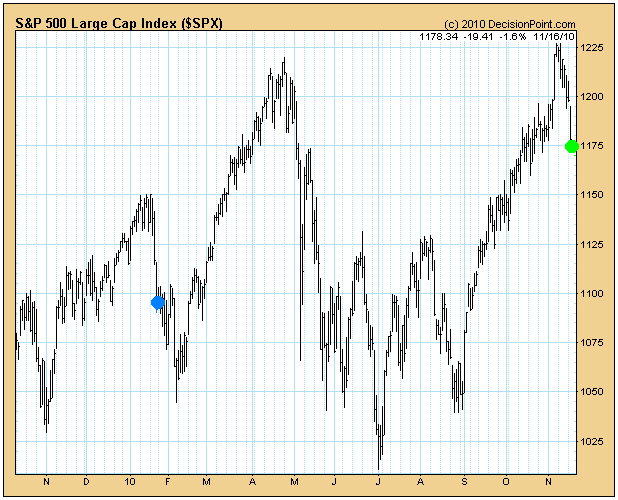Click the '10' year label on time axis
The image size is (618, 500).
click(x=130, y=482)
